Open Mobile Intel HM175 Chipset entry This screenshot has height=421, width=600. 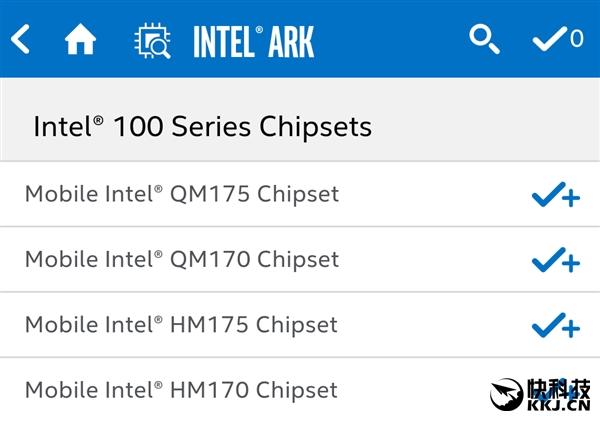(182, 324)
